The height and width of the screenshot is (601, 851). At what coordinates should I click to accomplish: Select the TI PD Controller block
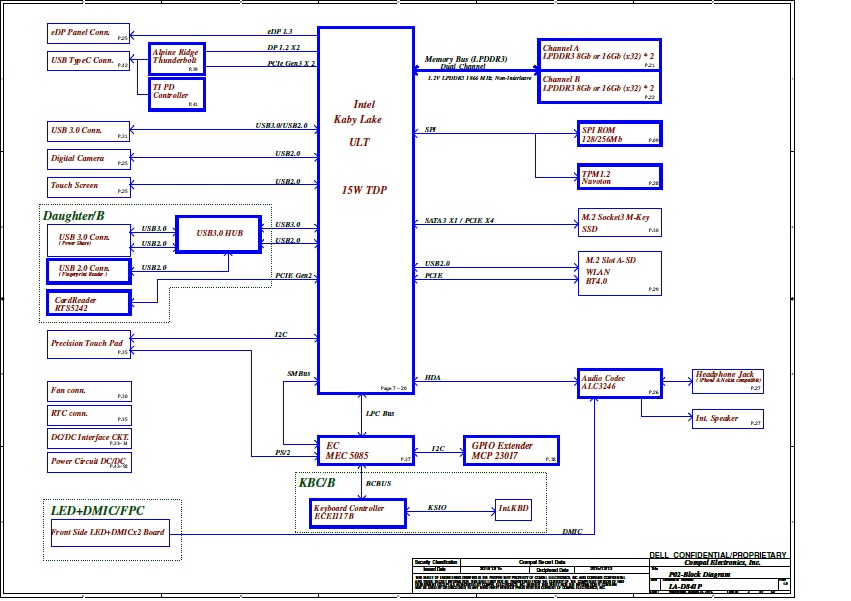tap(177, 94)
